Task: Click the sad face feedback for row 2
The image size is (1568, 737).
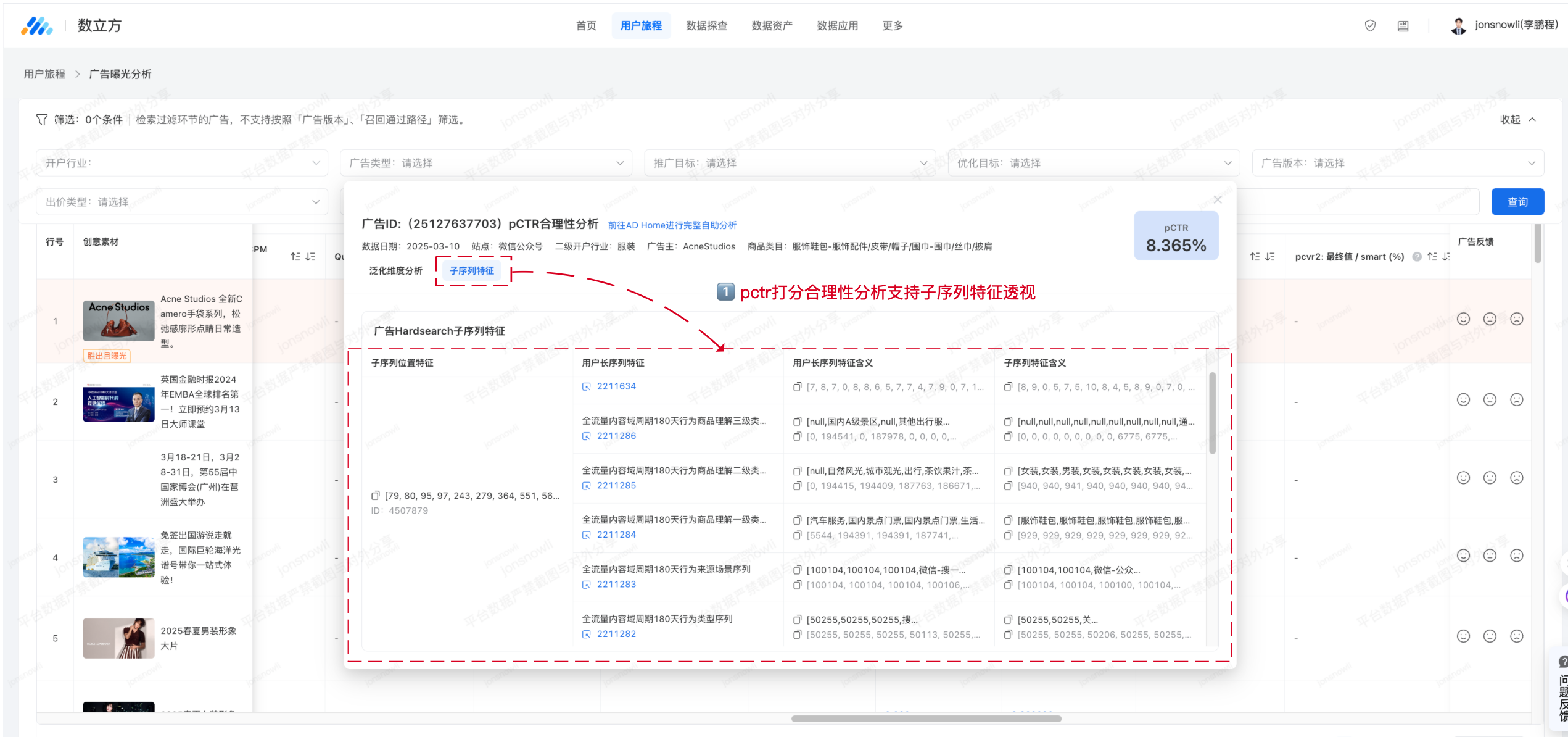Action: pos(1516,400)
